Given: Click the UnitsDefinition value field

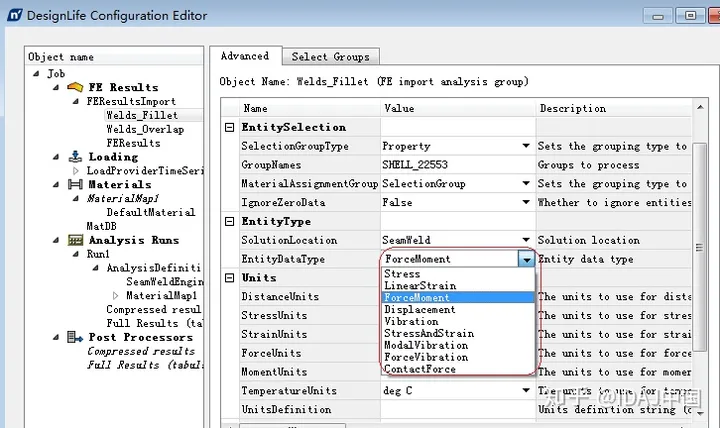Looking at the screenshot, I should point(458,409).
